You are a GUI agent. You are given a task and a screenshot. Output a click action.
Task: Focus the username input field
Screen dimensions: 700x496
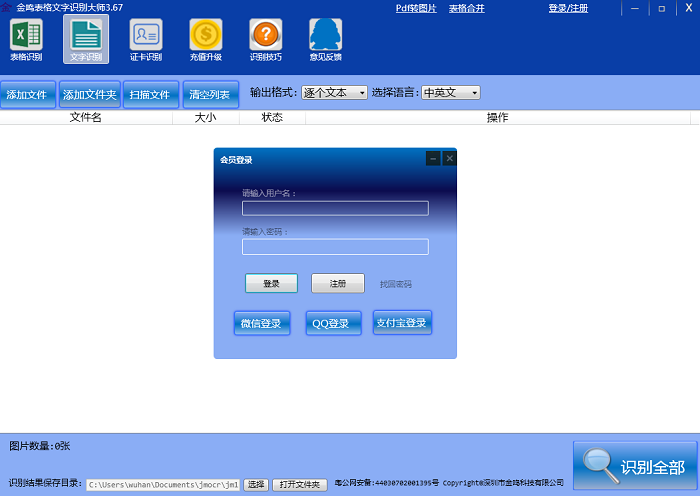[335, 208]
